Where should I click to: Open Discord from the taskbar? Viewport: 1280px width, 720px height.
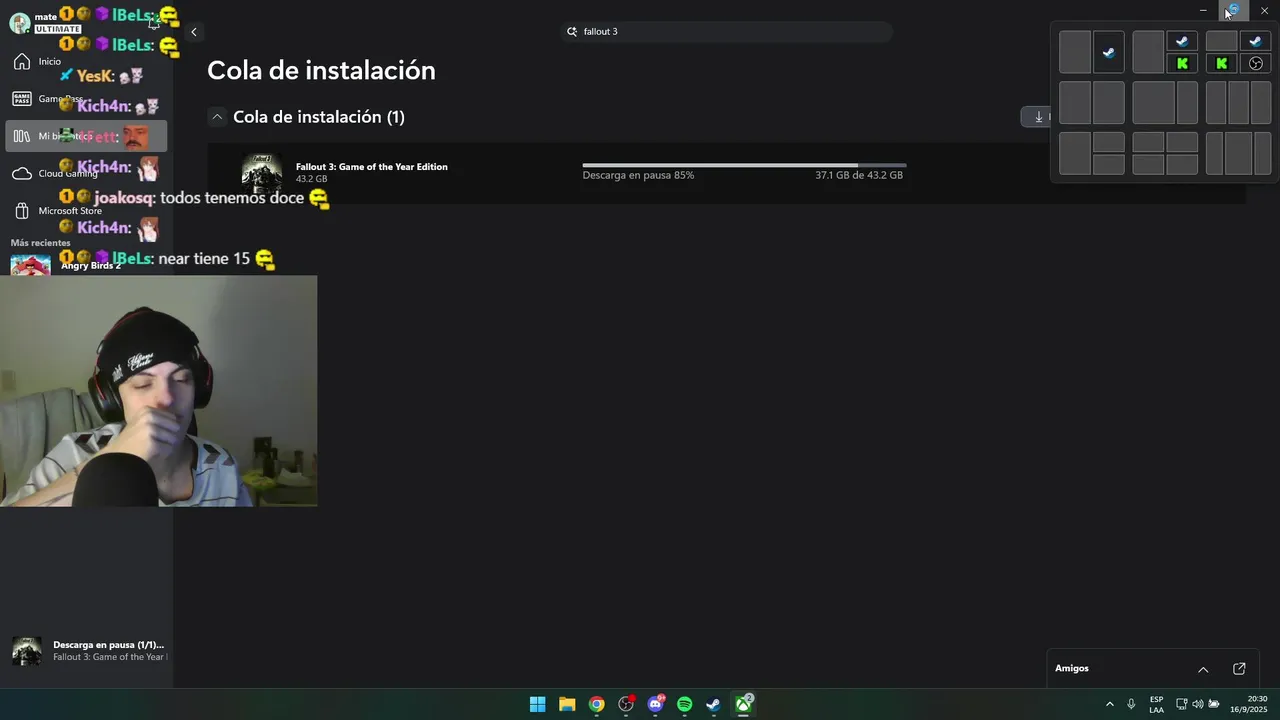(x=655, y=704)
